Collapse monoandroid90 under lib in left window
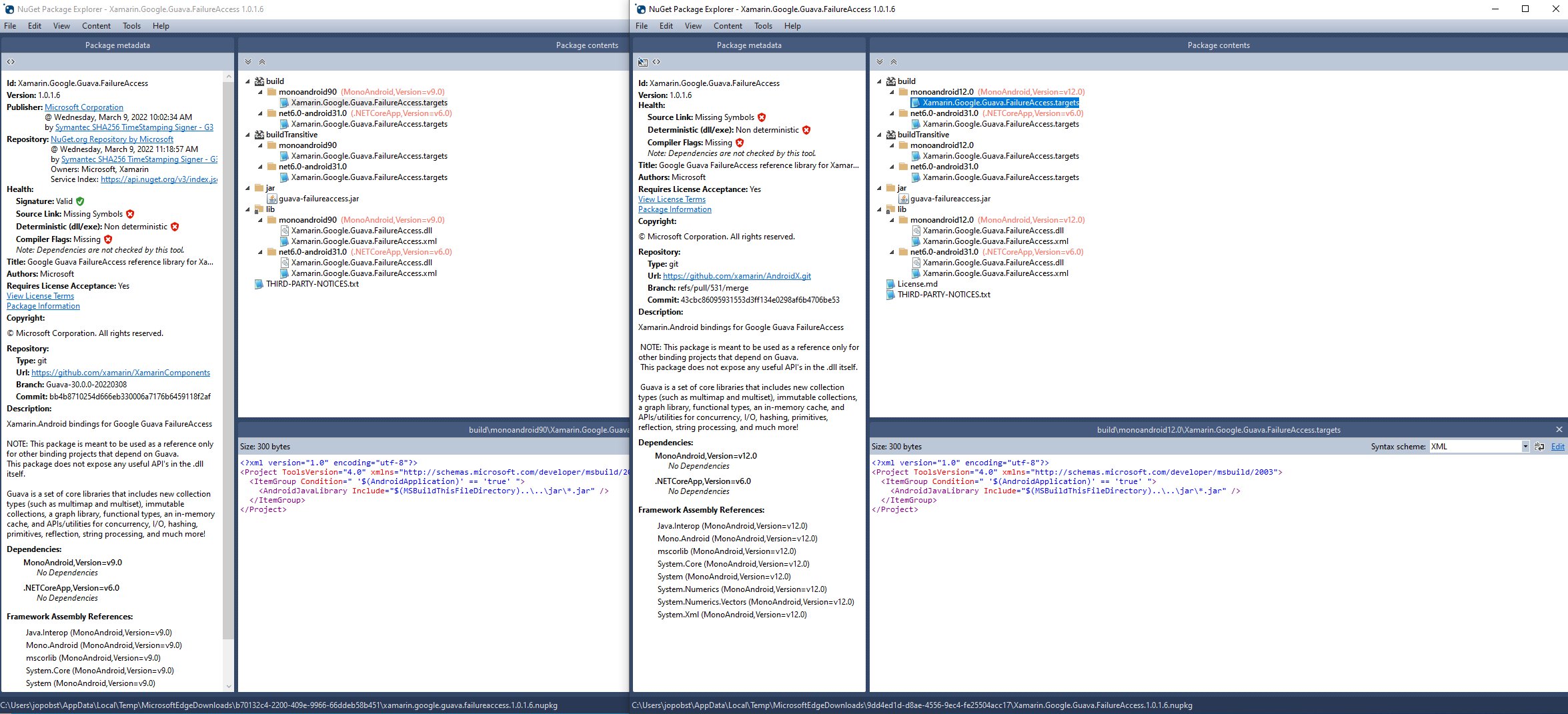 tap(260, 220)
